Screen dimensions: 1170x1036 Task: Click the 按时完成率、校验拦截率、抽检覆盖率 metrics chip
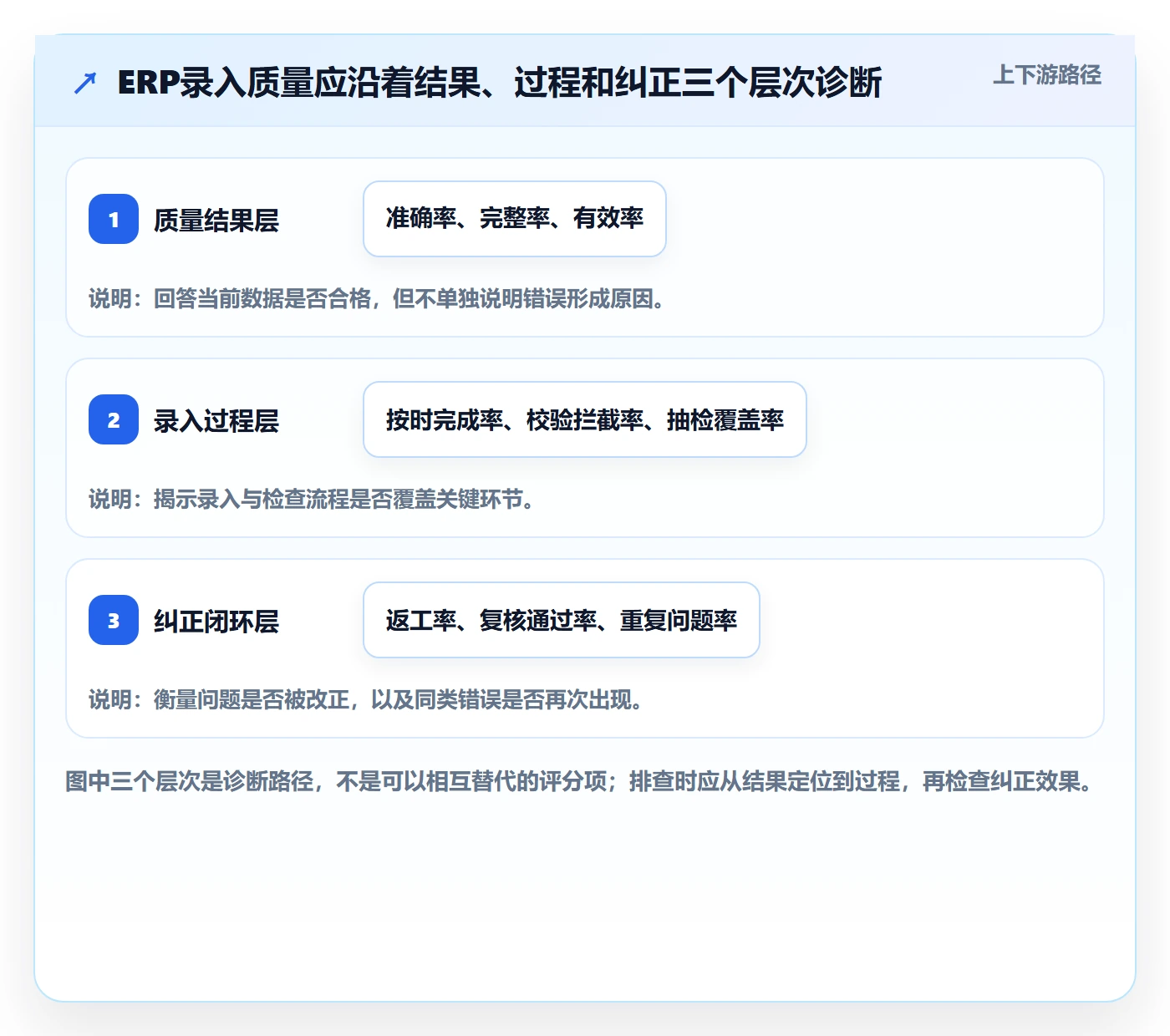(585, 419)
